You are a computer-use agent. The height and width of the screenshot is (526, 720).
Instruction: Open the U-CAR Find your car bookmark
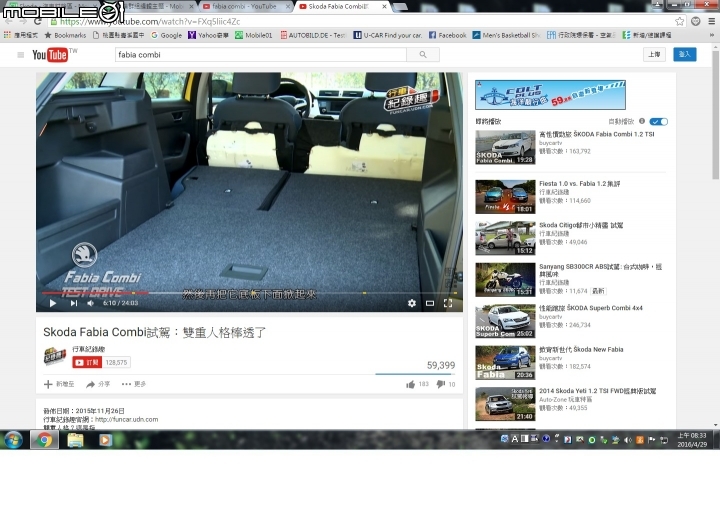click(388, 35)
